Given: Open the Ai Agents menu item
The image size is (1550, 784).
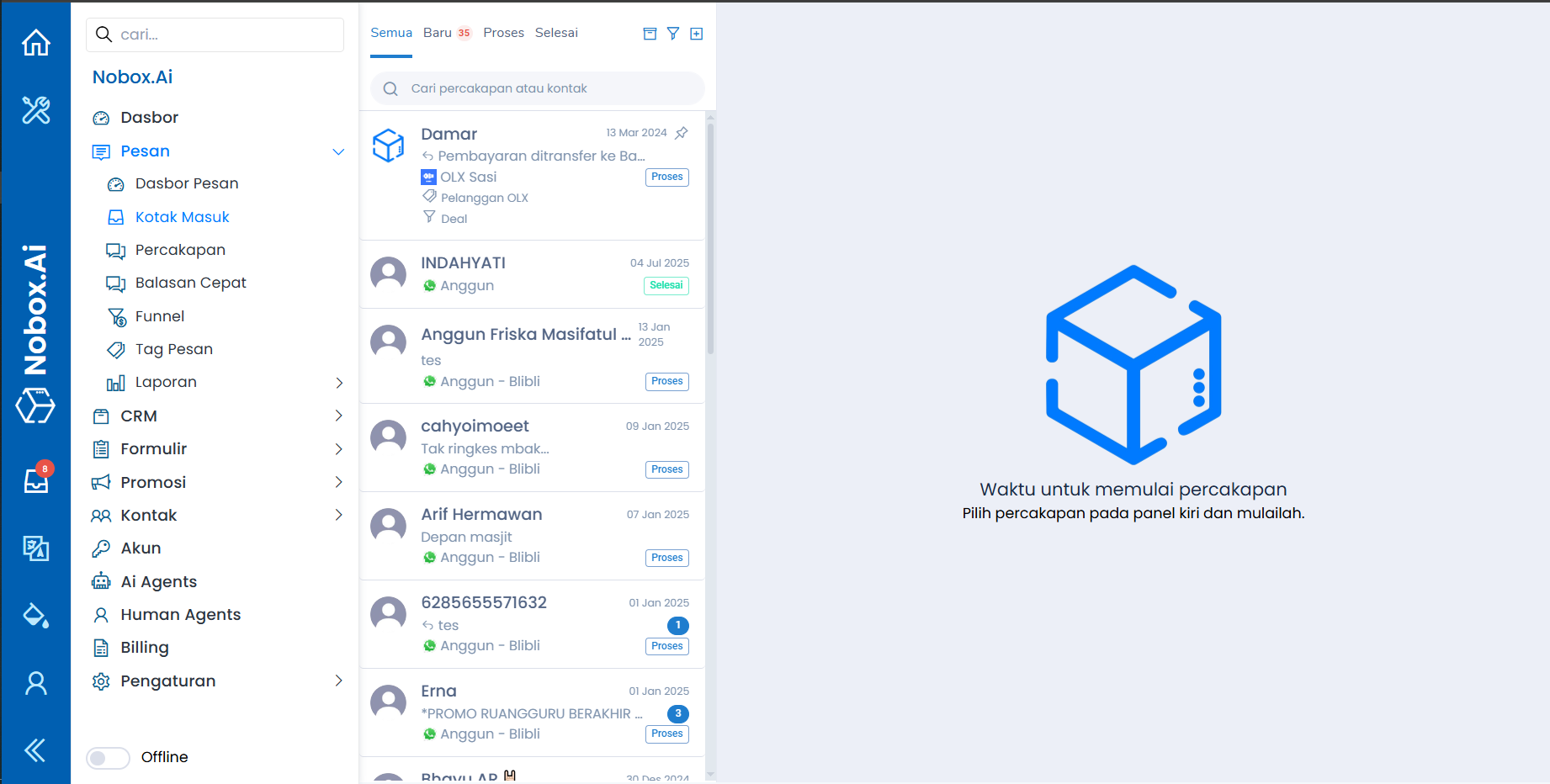Looking at the screenshot, I should [158, 581].
